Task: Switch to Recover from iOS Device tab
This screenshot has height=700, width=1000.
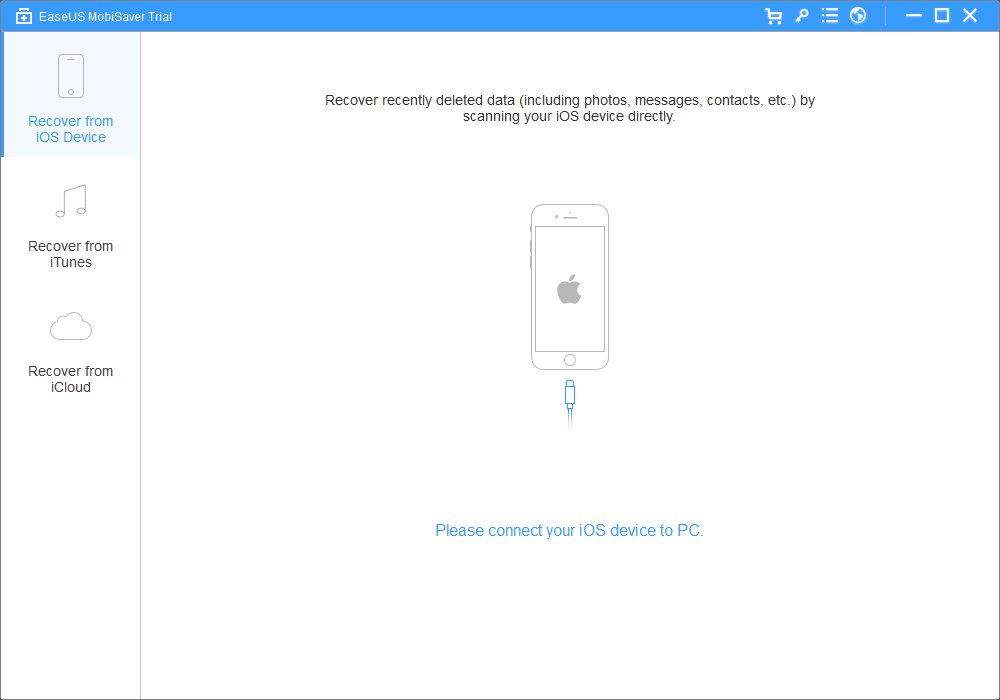Action: click(70, 129)
